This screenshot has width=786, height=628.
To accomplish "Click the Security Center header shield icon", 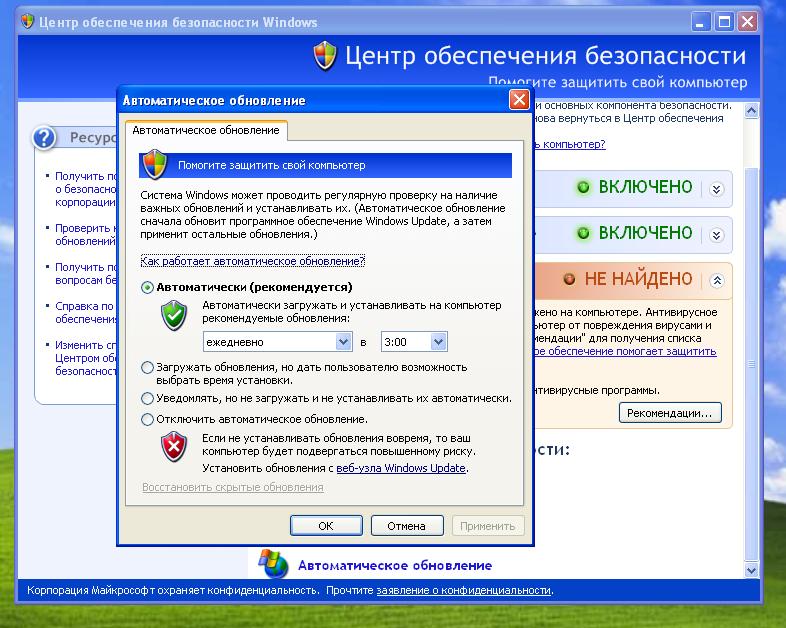I will point(325,56).
